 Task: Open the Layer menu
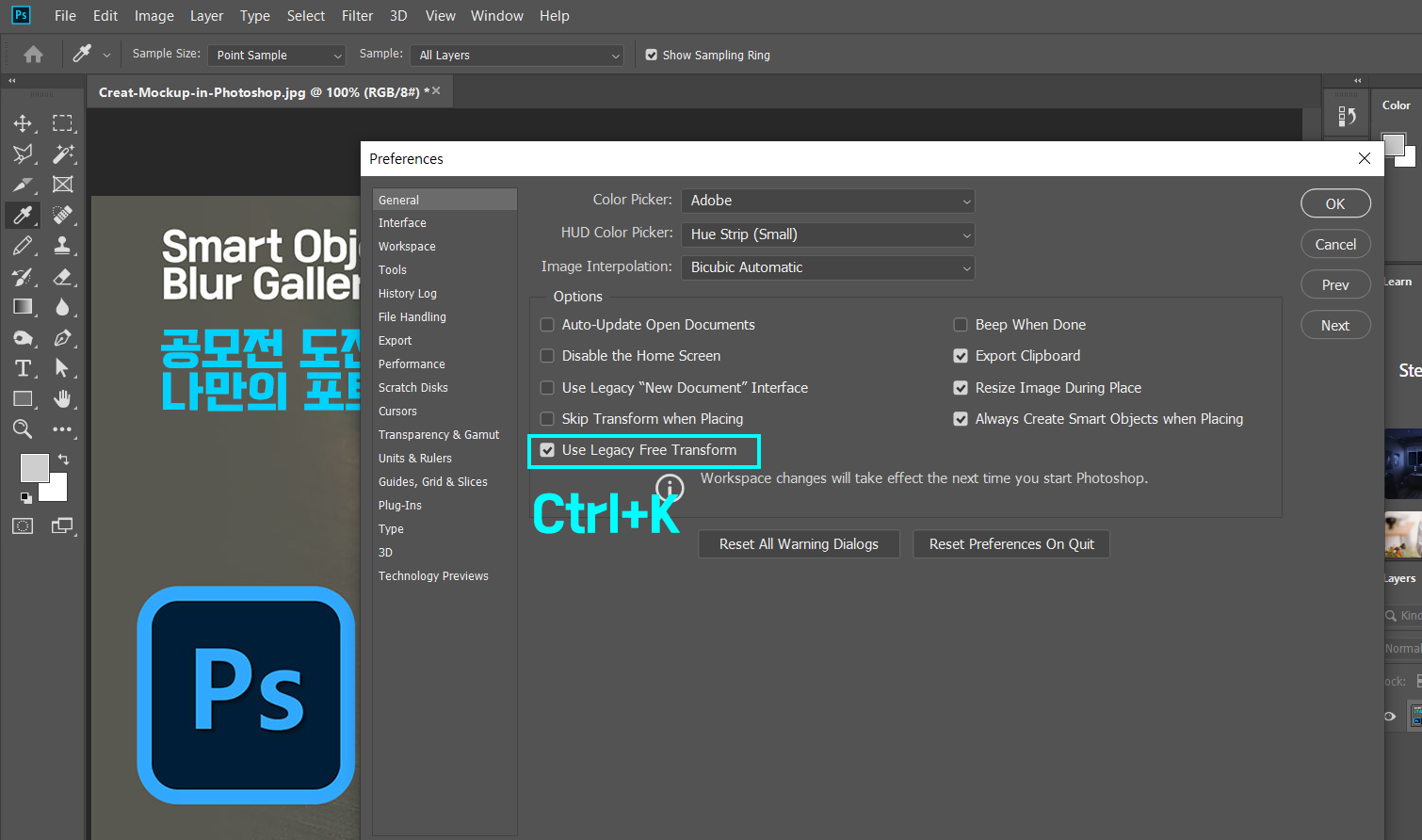click(x=206, y=16)
